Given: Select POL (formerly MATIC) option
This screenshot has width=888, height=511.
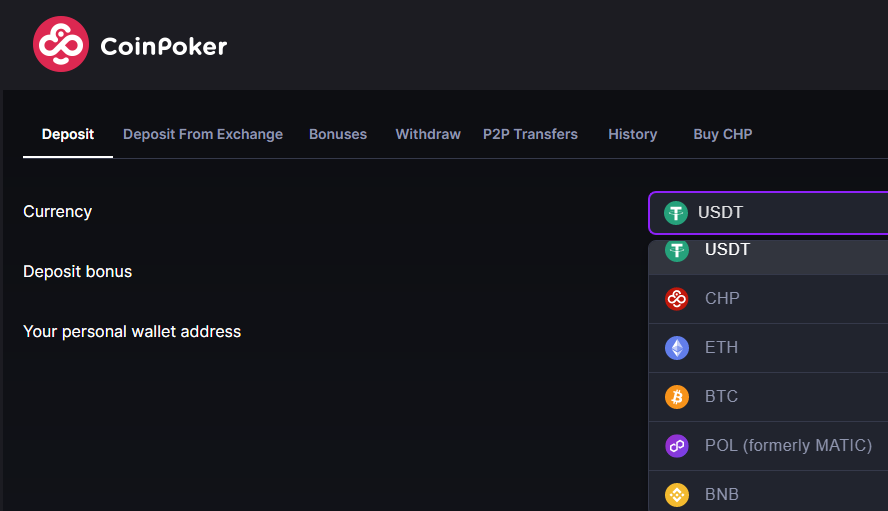Looking at the screenshot, I should coord(769,446).
